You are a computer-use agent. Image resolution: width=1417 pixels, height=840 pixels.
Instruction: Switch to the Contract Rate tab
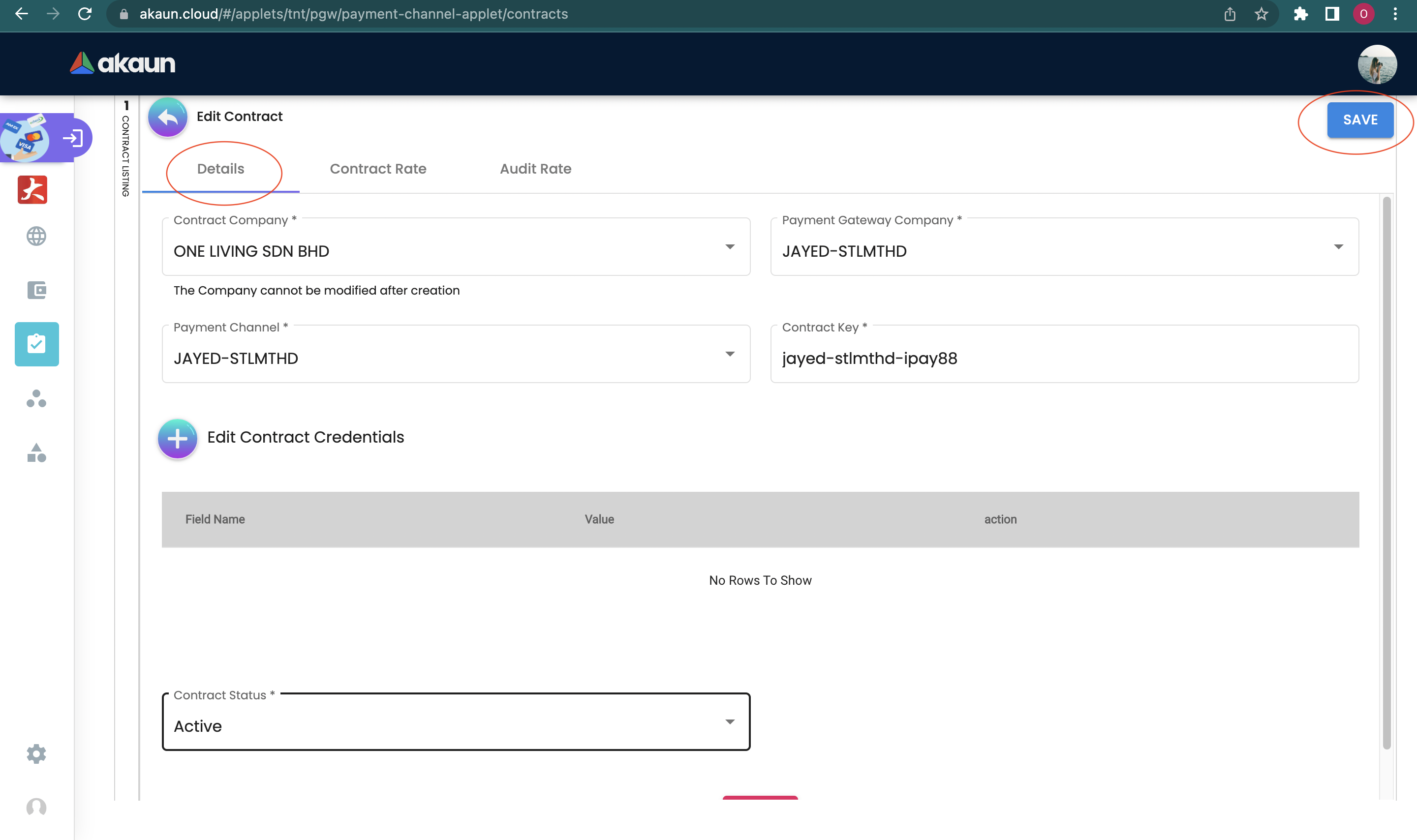coord(377,169)
